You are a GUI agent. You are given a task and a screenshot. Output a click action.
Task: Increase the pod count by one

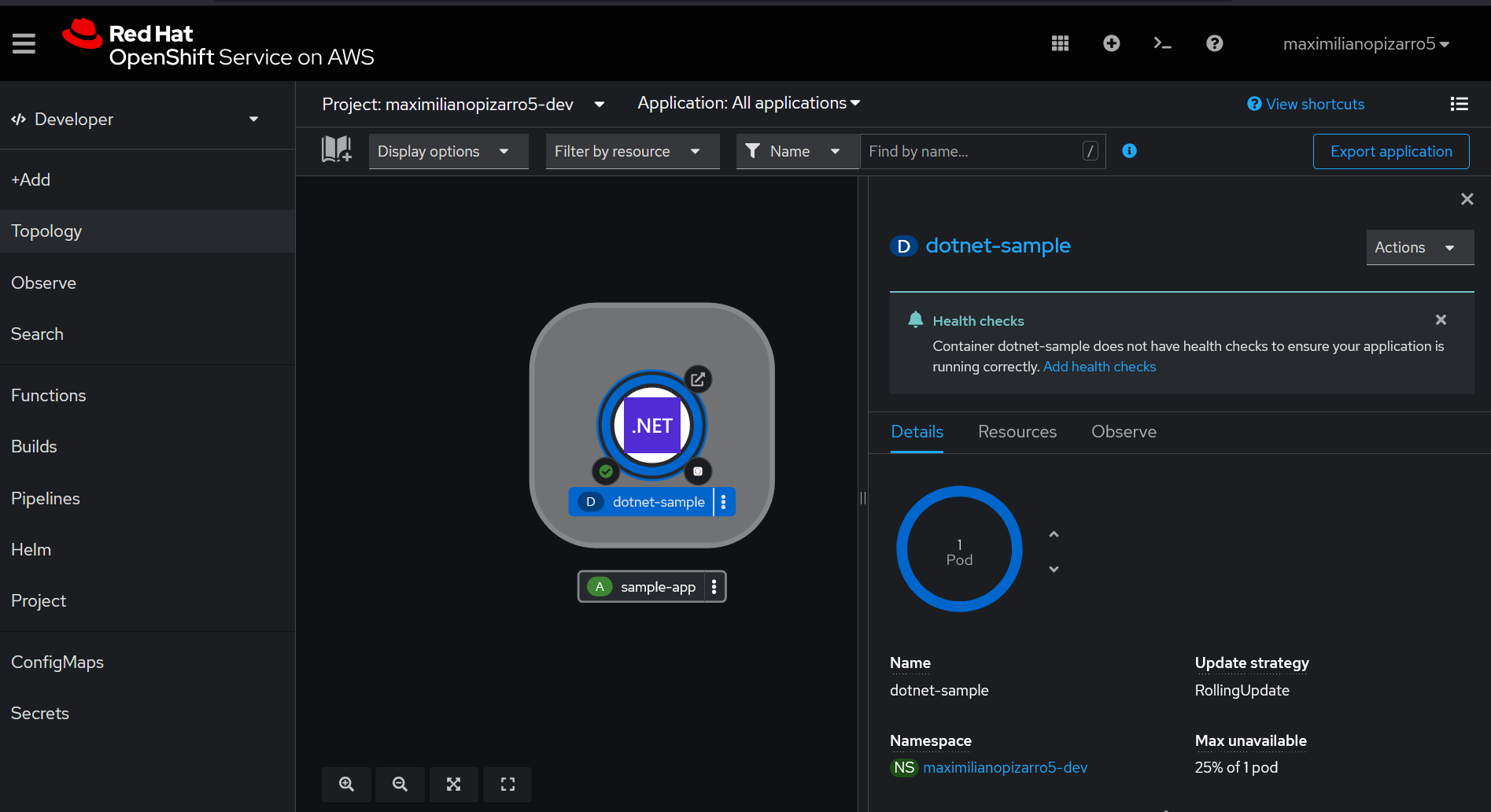click(1054, 534)
